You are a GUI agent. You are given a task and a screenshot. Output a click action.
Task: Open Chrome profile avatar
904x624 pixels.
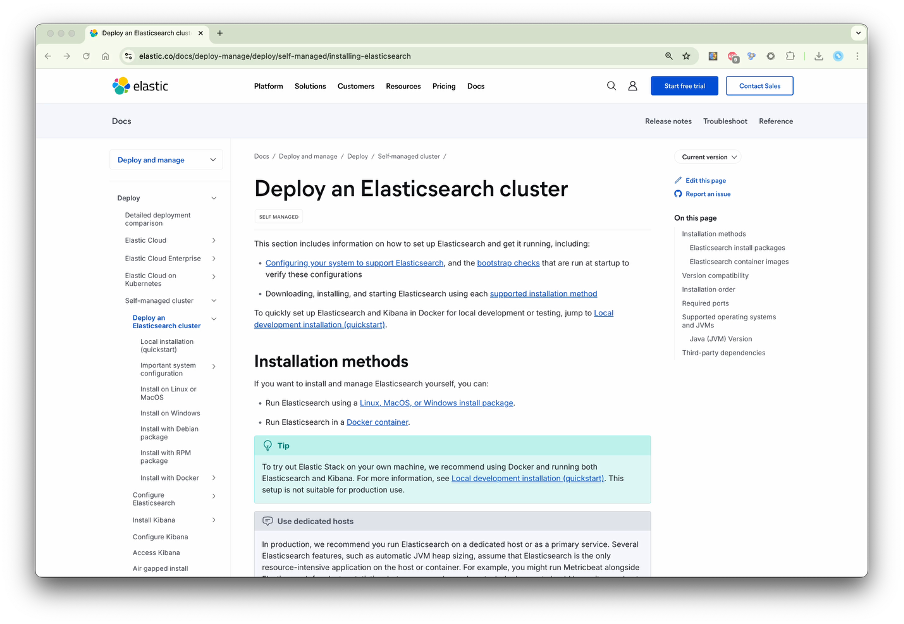(x=838, y=56)
